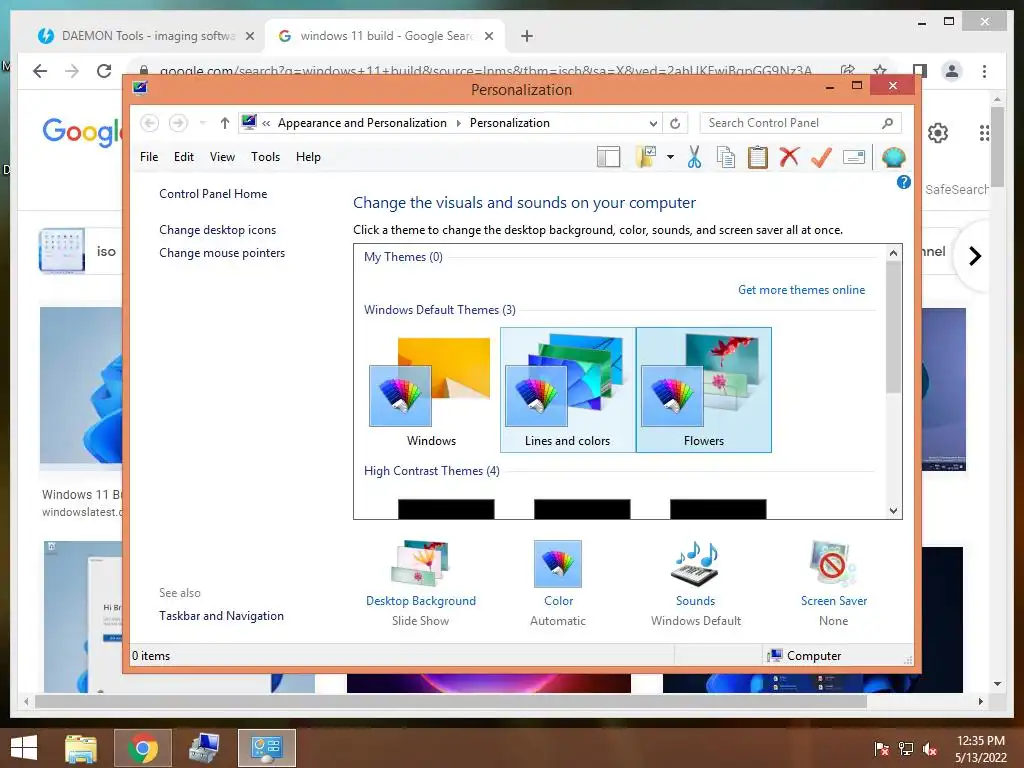Open Google settings gear icon
The image size is (1024, 768).
point(938,133)
